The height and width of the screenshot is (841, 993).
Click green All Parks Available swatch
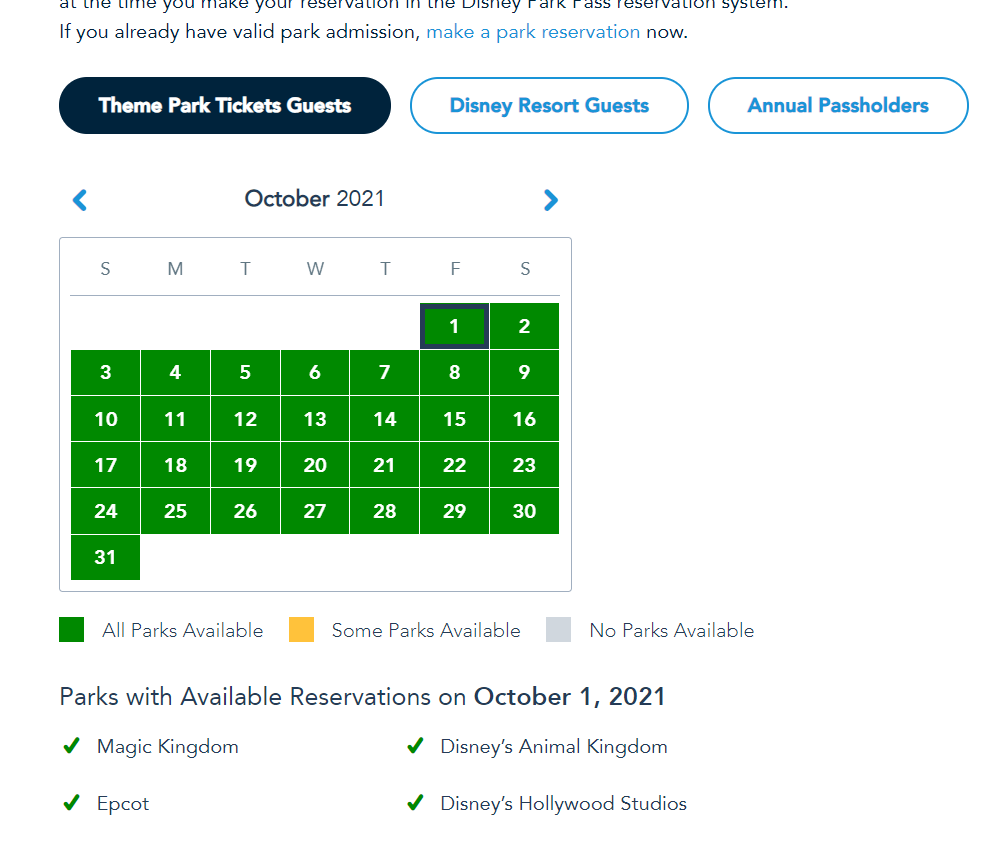tap(72, 630)
